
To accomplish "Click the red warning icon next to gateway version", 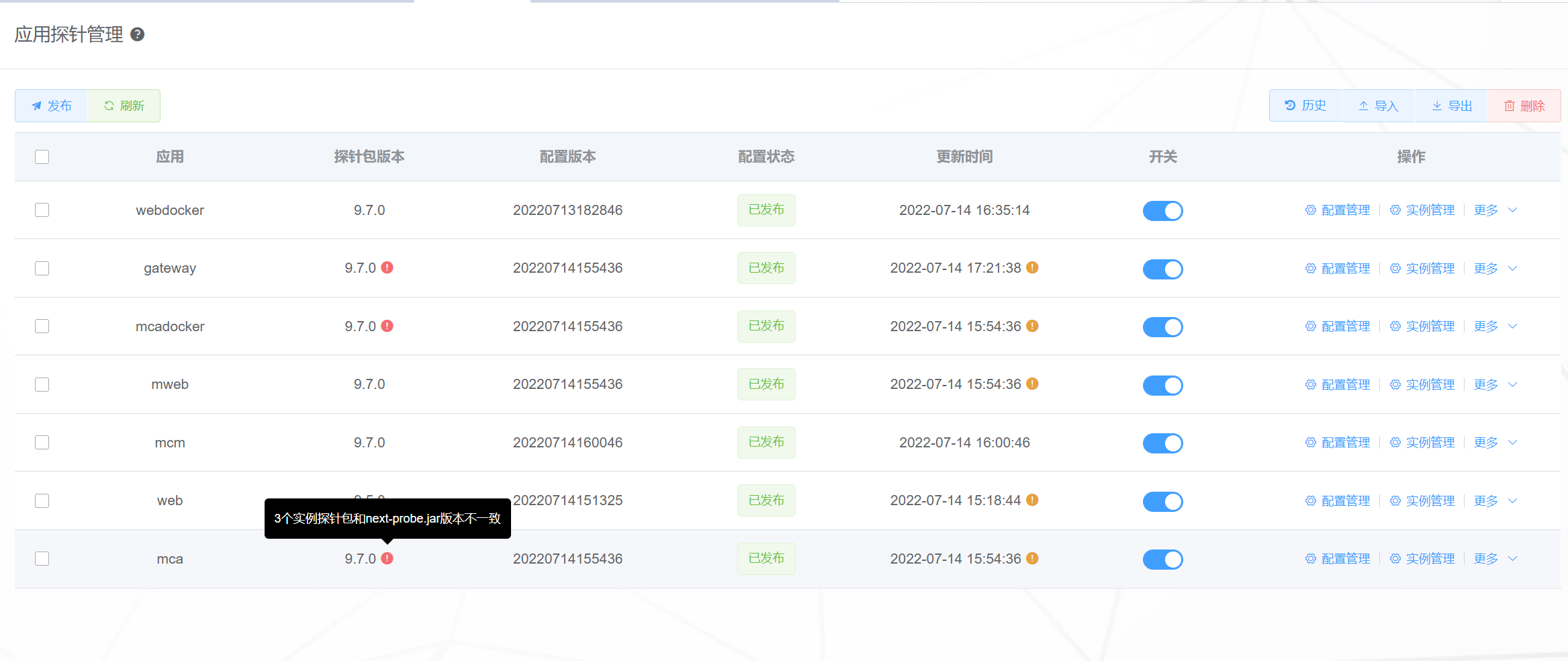I will click(x=387, y=267).
